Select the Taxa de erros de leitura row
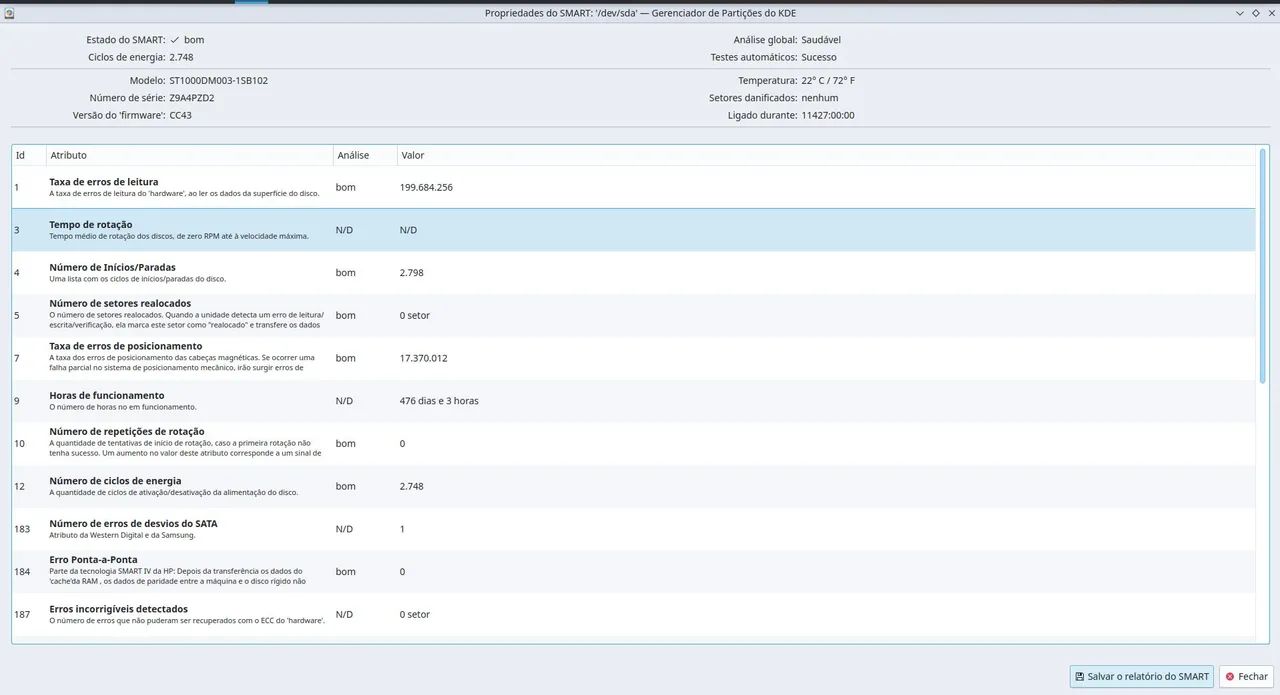The width and height of the screenshot is (1280, 695). click(x=634, y=187)
